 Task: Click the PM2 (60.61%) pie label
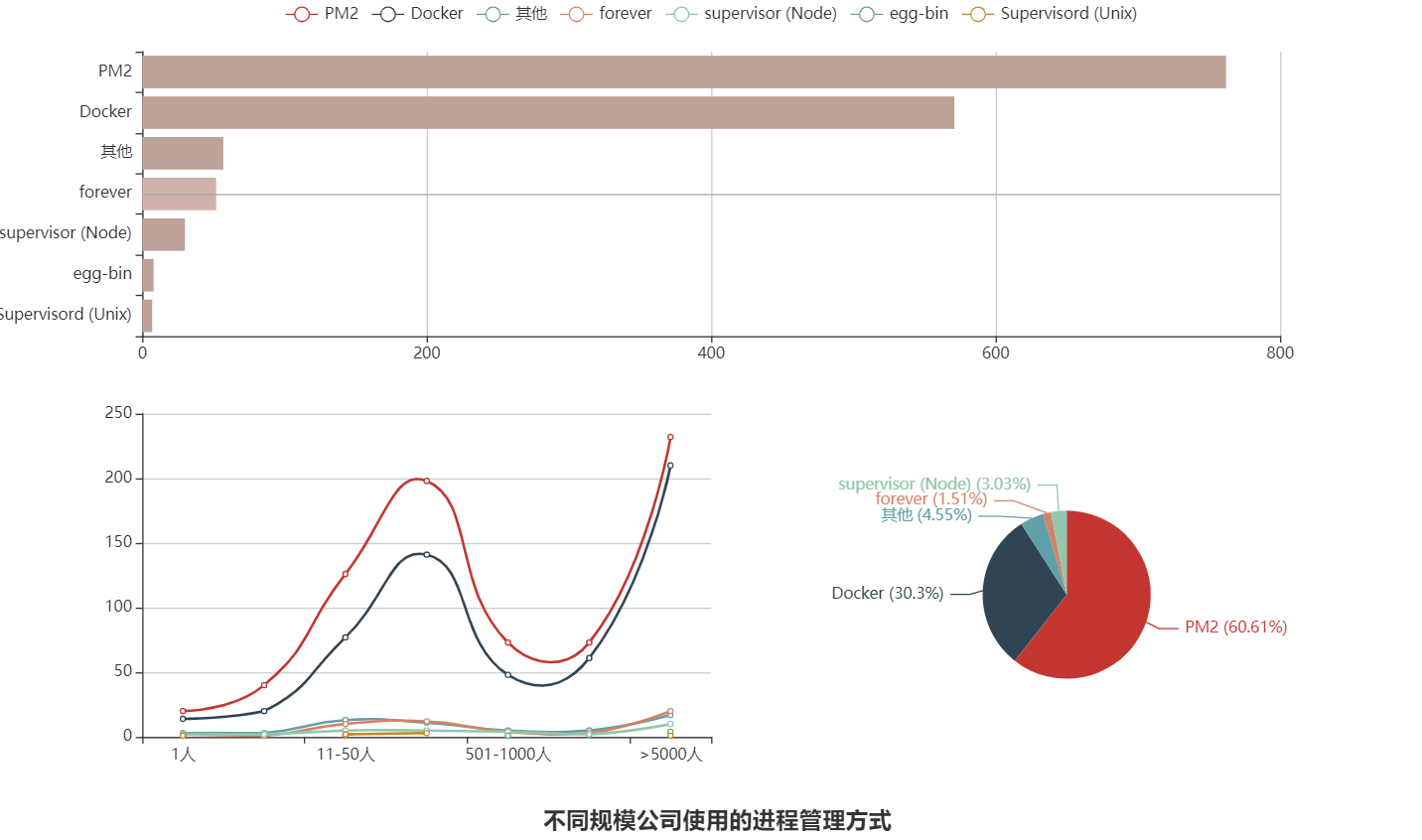pyautogui.click(x=1235, y=628)
